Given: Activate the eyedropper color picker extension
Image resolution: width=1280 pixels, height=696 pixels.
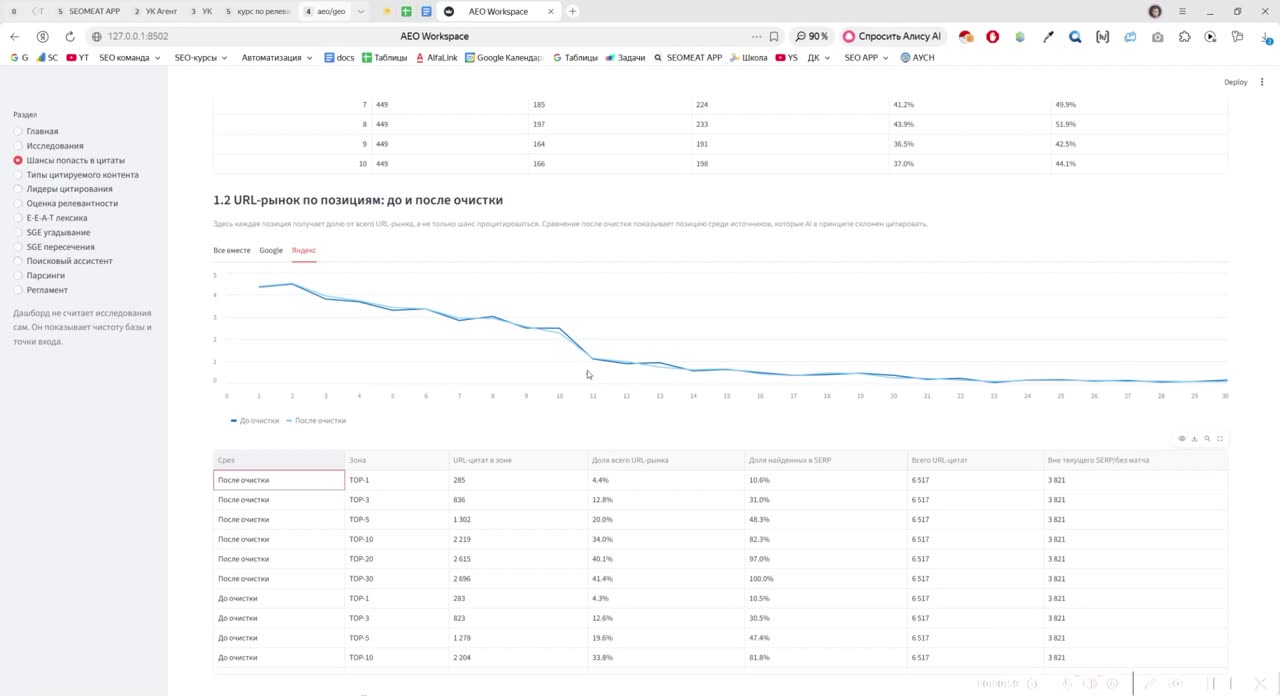Looking at the screenshot, I should point(1048,36).
